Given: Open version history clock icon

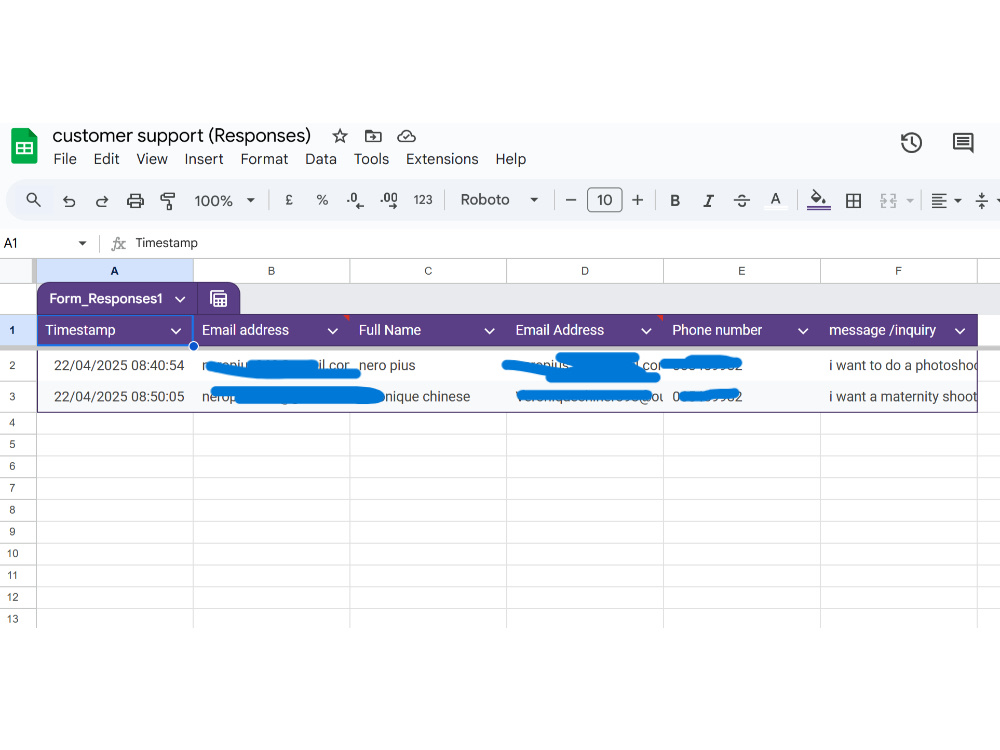Looking at the screenshot, I should click(911, 142).
